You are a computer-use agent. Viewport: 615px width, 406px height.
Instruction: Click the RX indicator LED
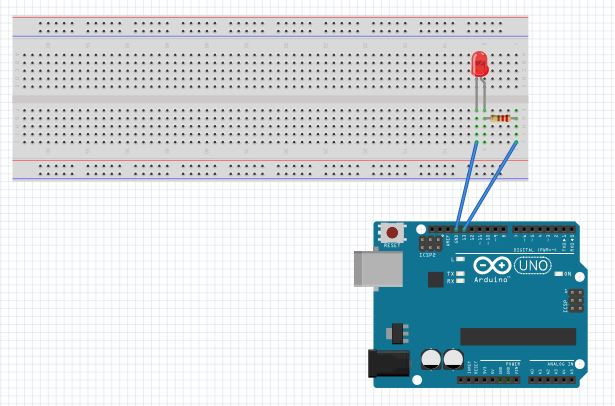pos(460,280)
